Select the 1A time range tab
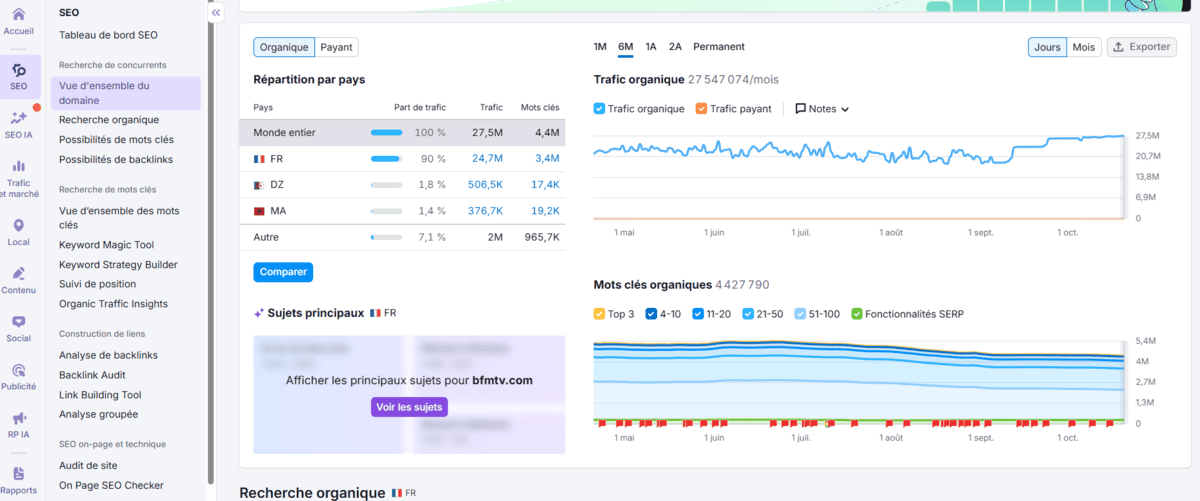 pos(651,47)
